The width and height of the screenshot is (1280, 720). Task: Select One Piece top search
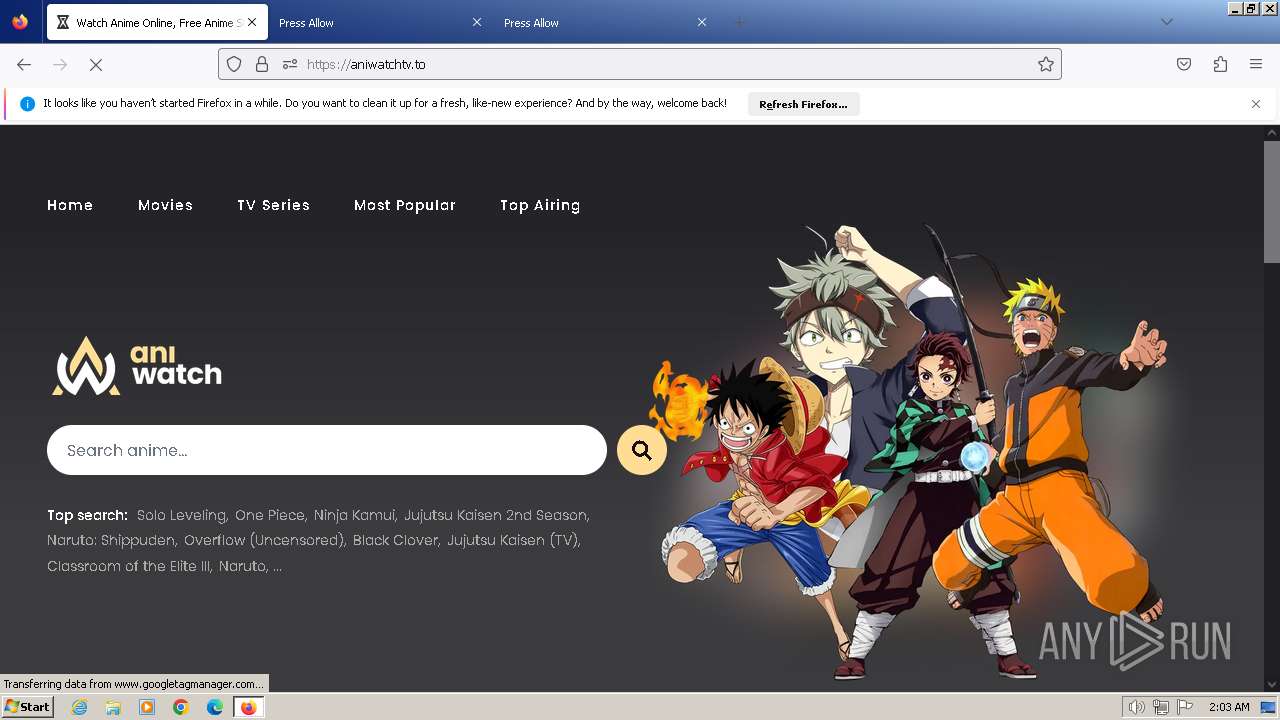[270, 515]
